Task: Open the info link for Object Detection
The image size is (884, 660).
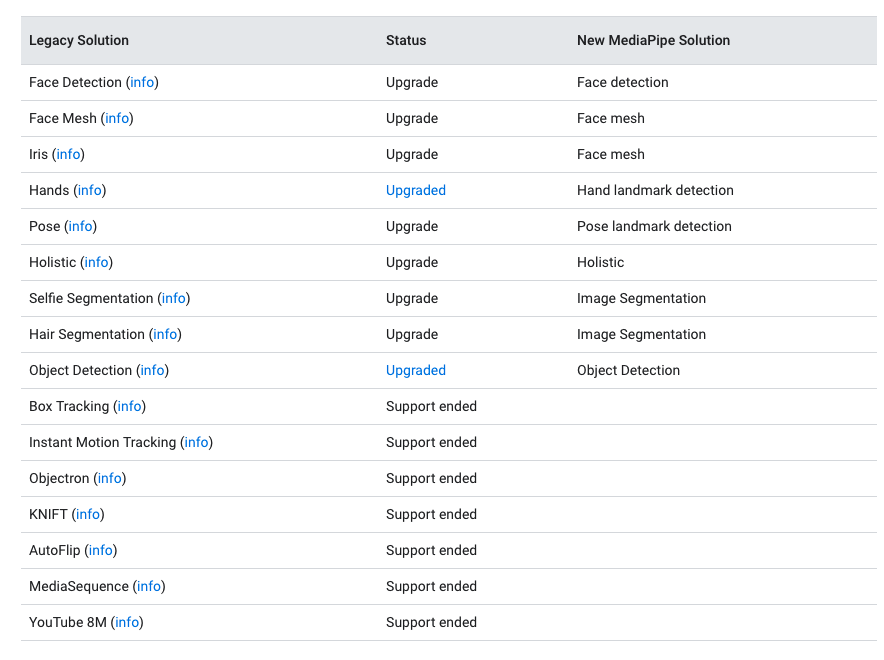Action: pos(151,370)
